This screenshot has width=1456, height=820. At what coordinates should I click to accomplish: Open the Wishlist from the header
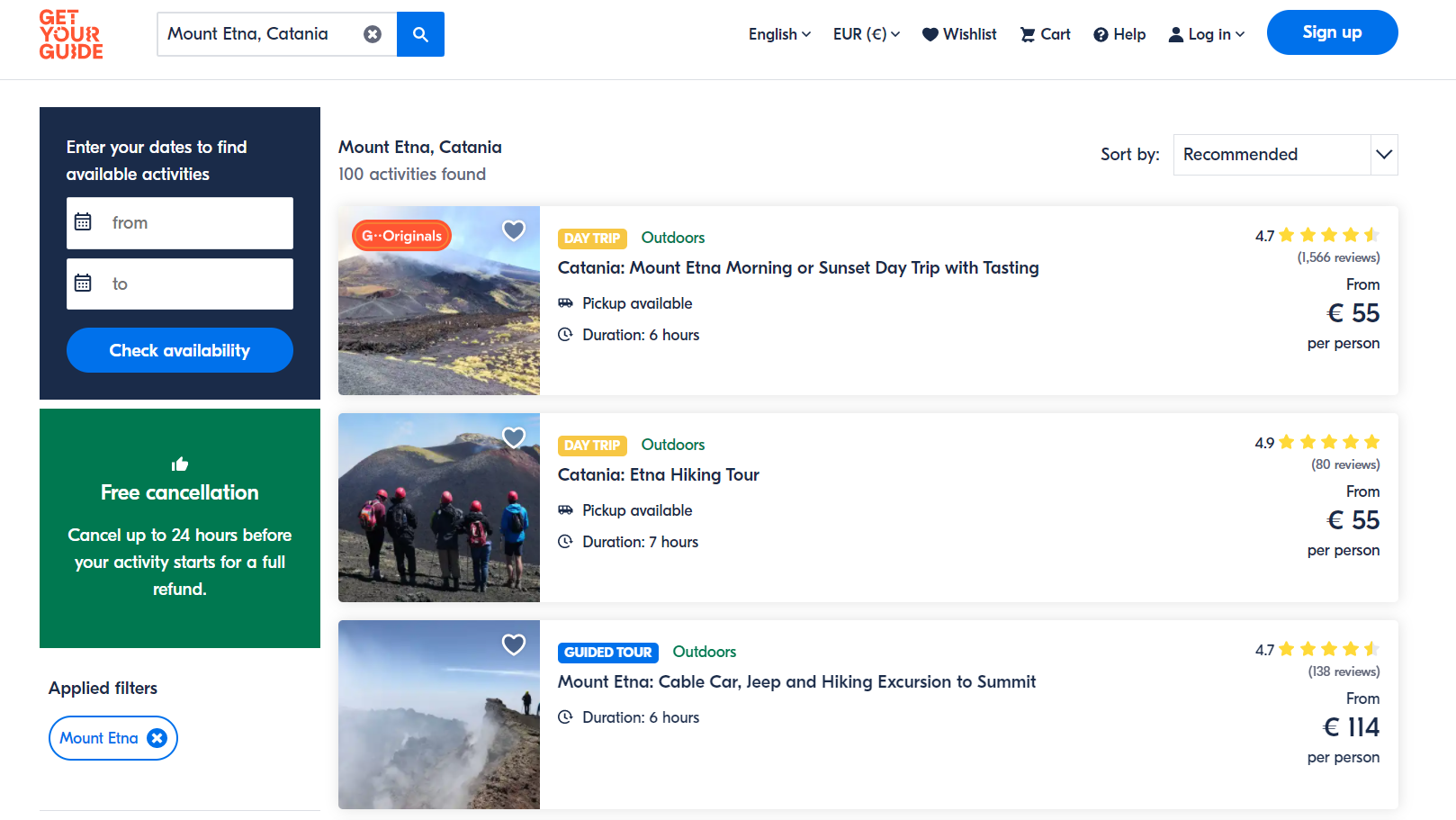959,34
